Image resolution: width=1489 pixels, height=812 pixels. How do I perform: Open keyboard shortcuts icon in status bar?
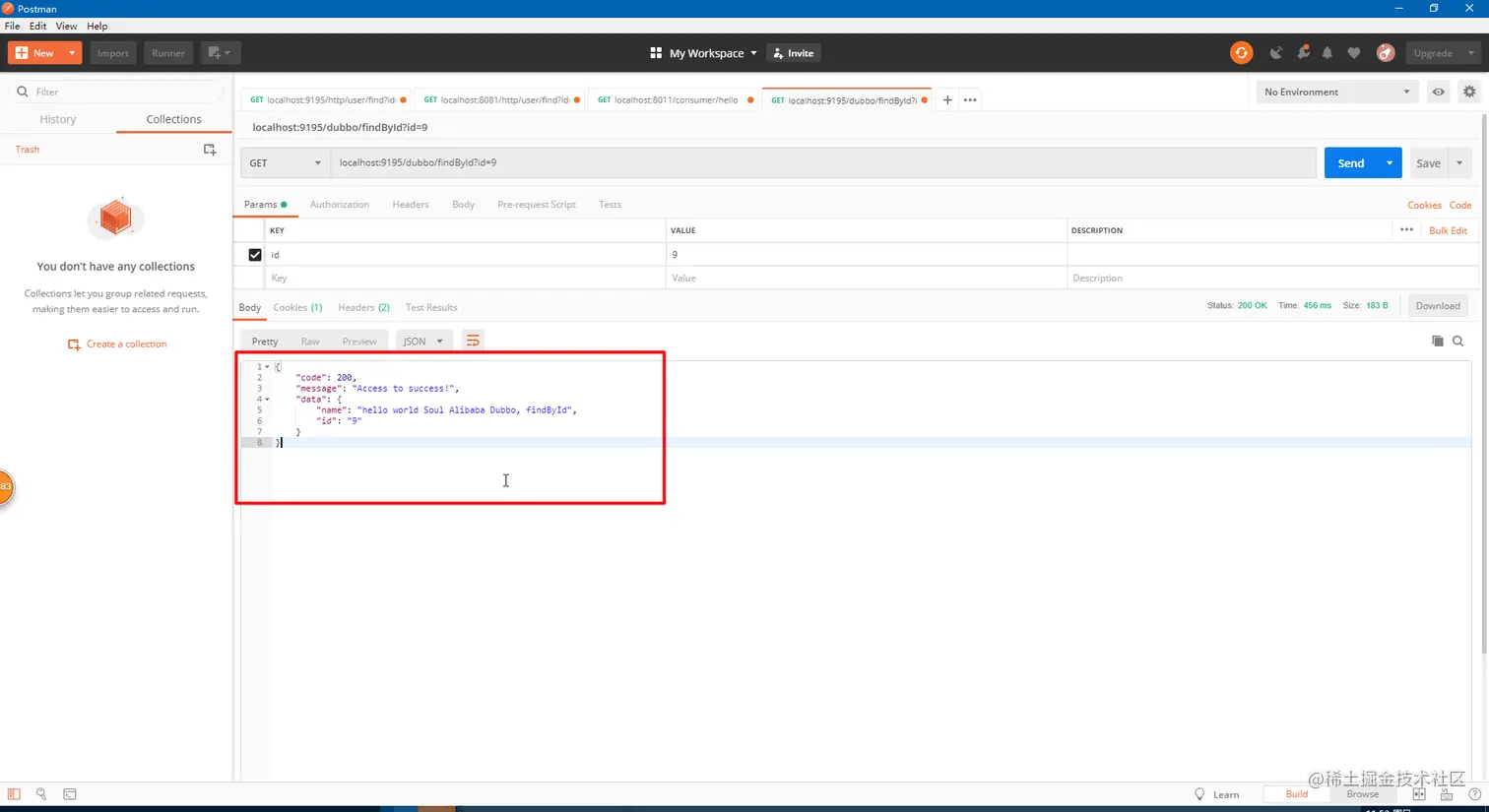tap(1447, 794)
